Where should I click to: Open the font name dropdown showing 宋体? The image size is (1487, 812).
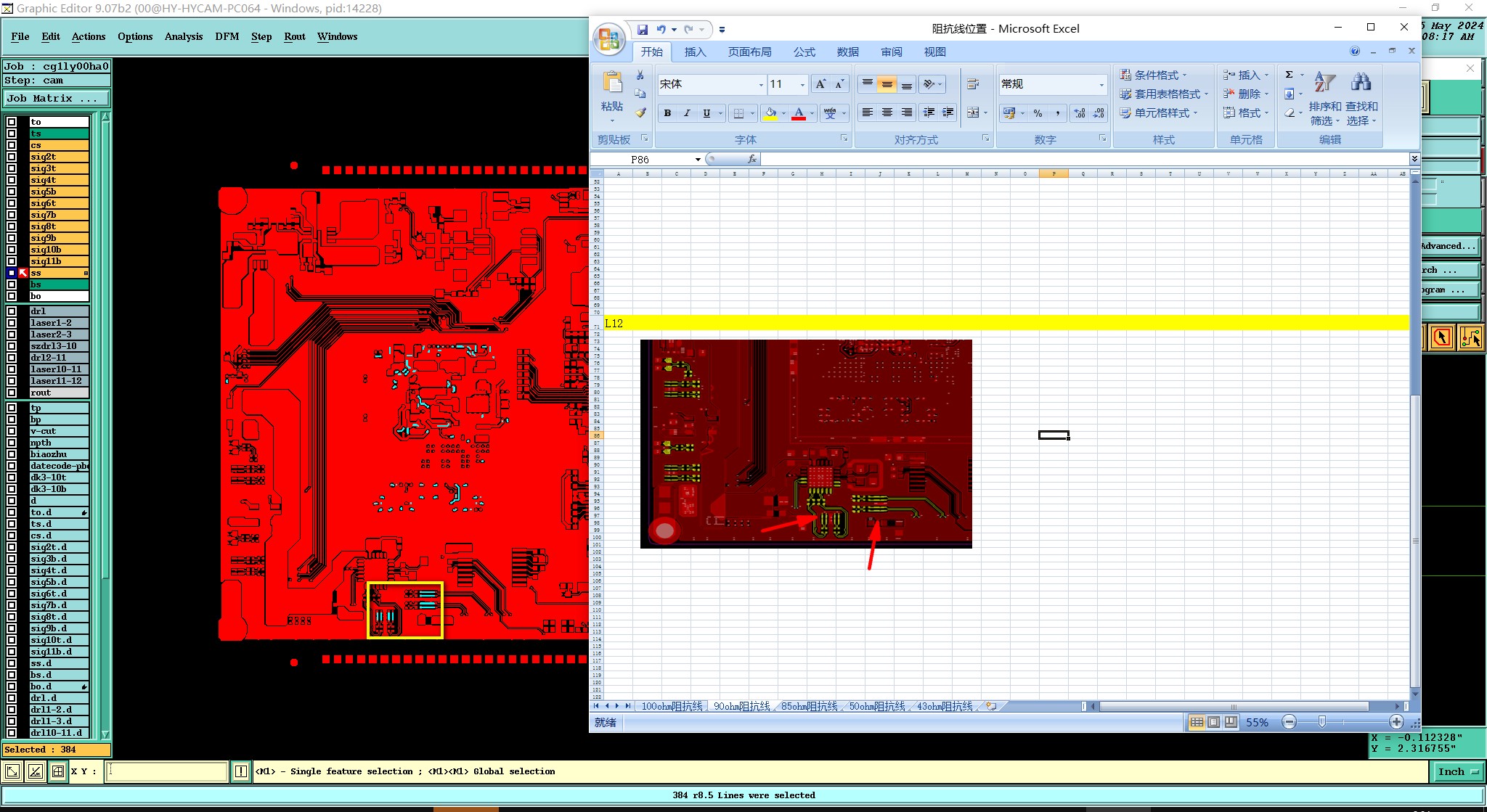[x=760, y=85]
